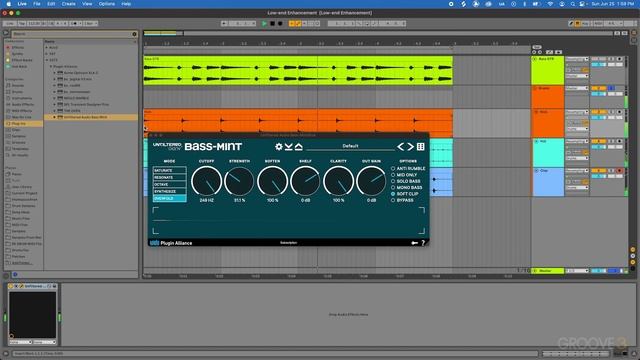Fold the Bass GTR track

535,59
